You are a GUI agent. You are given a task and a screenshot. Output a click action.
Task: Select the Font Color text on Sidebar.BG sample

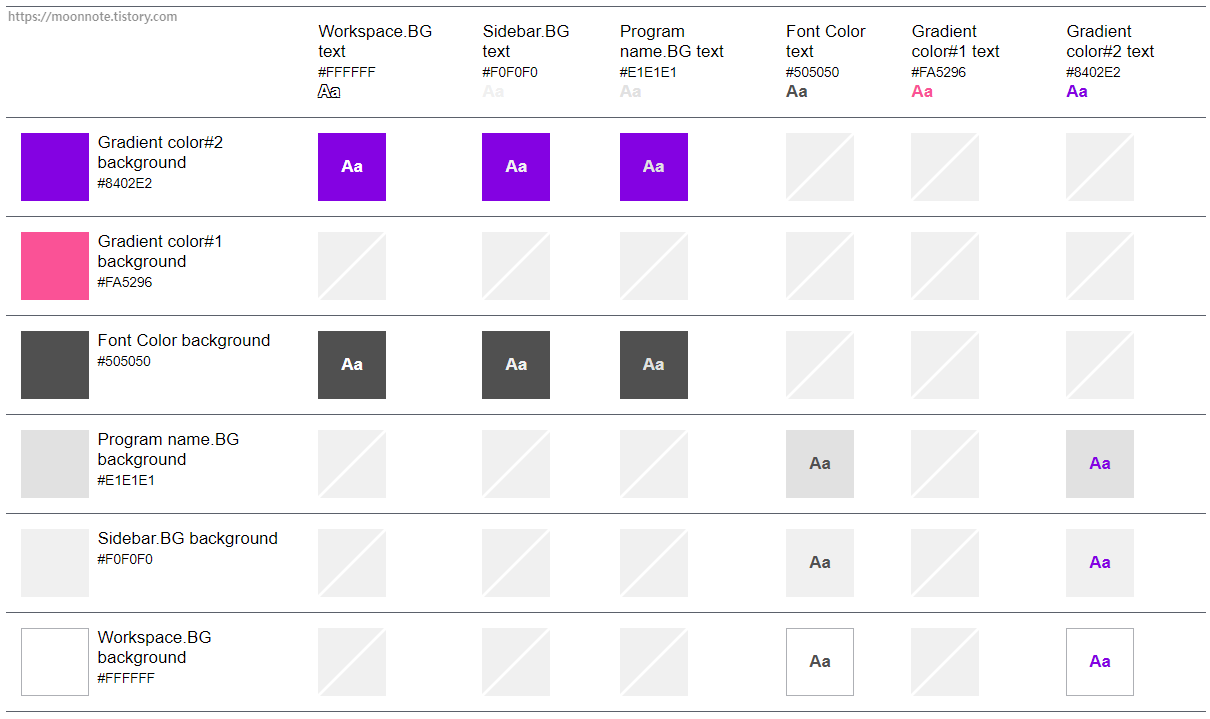click(820, 563)
